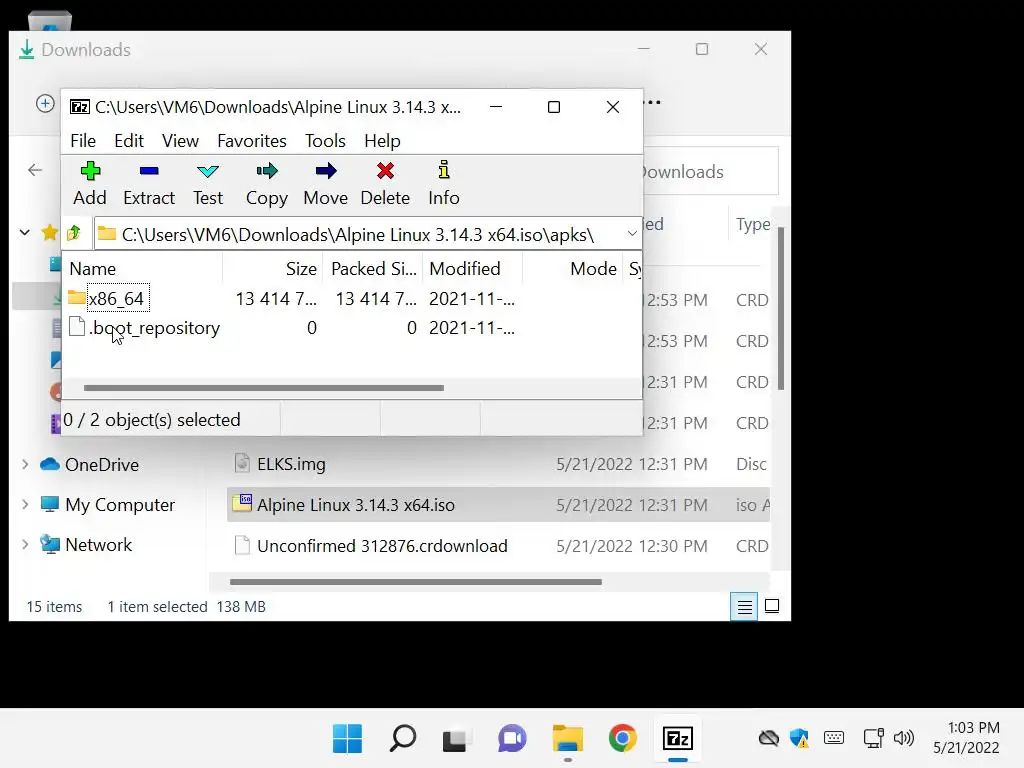Sort by Packed Size column header
The width and height of the screenshot is (1024, 768).
click(x=373, y=269)
